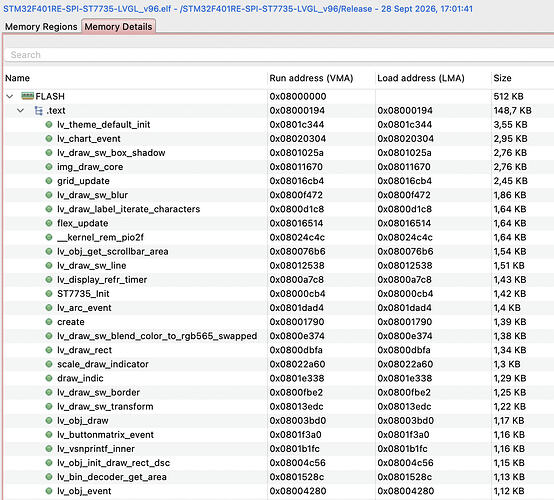This screenshot has width=554, height=500.
Task: Click the FLASH label text
Action: point(50,96)
